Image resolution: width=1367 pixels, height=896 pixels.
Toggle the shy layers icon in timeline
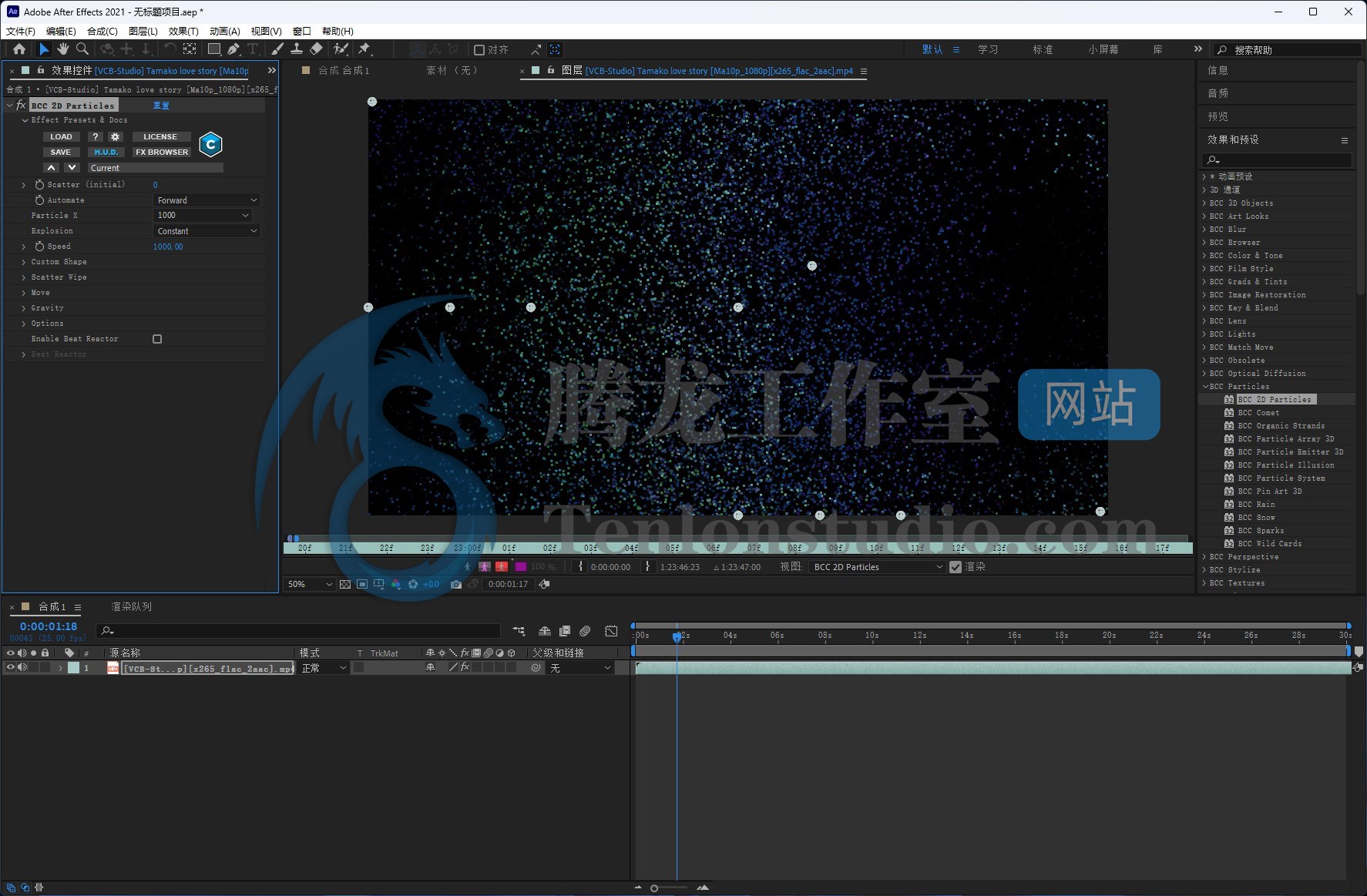coord(545,631)
